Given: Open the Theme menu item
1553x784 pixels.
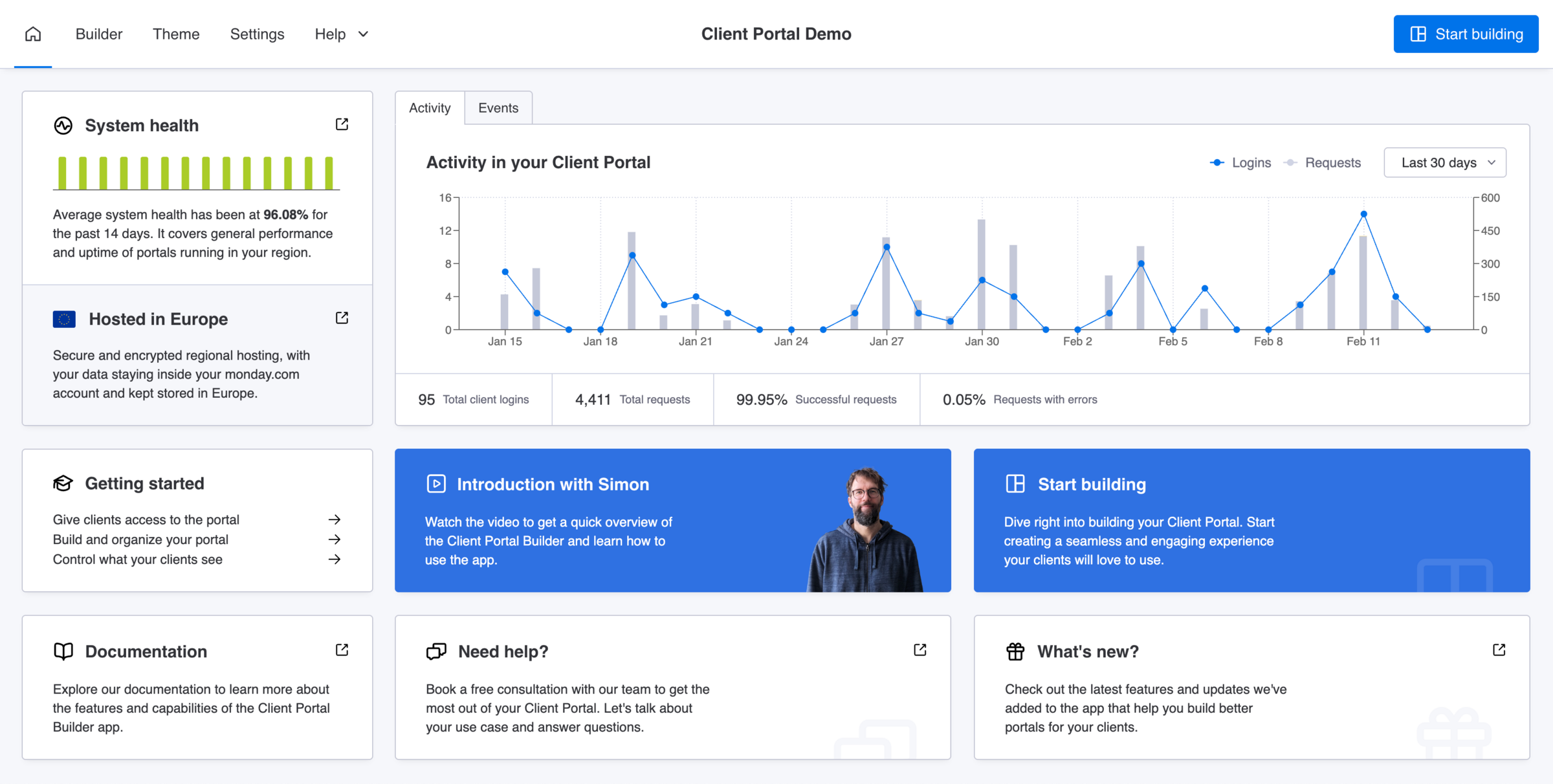Looking at the screenshot, I should 176,34.
